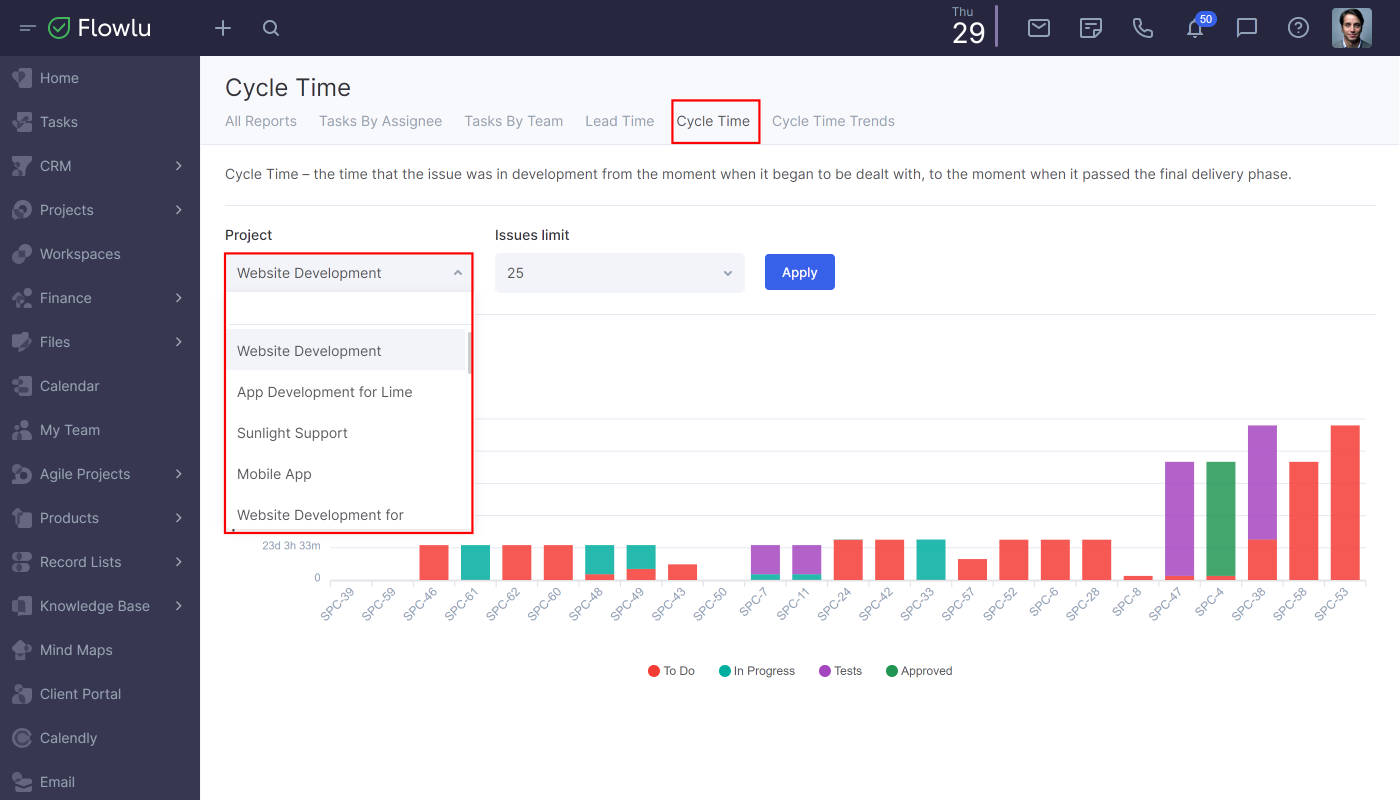Click the Agile Projects sidebar icon
Screen dimensions: 1400x800
[22, 474]
